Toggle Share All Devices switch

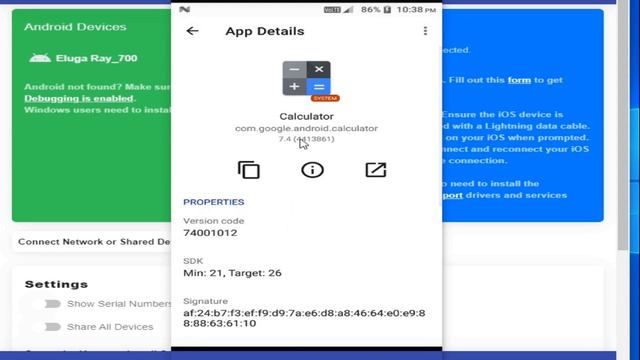52,327
